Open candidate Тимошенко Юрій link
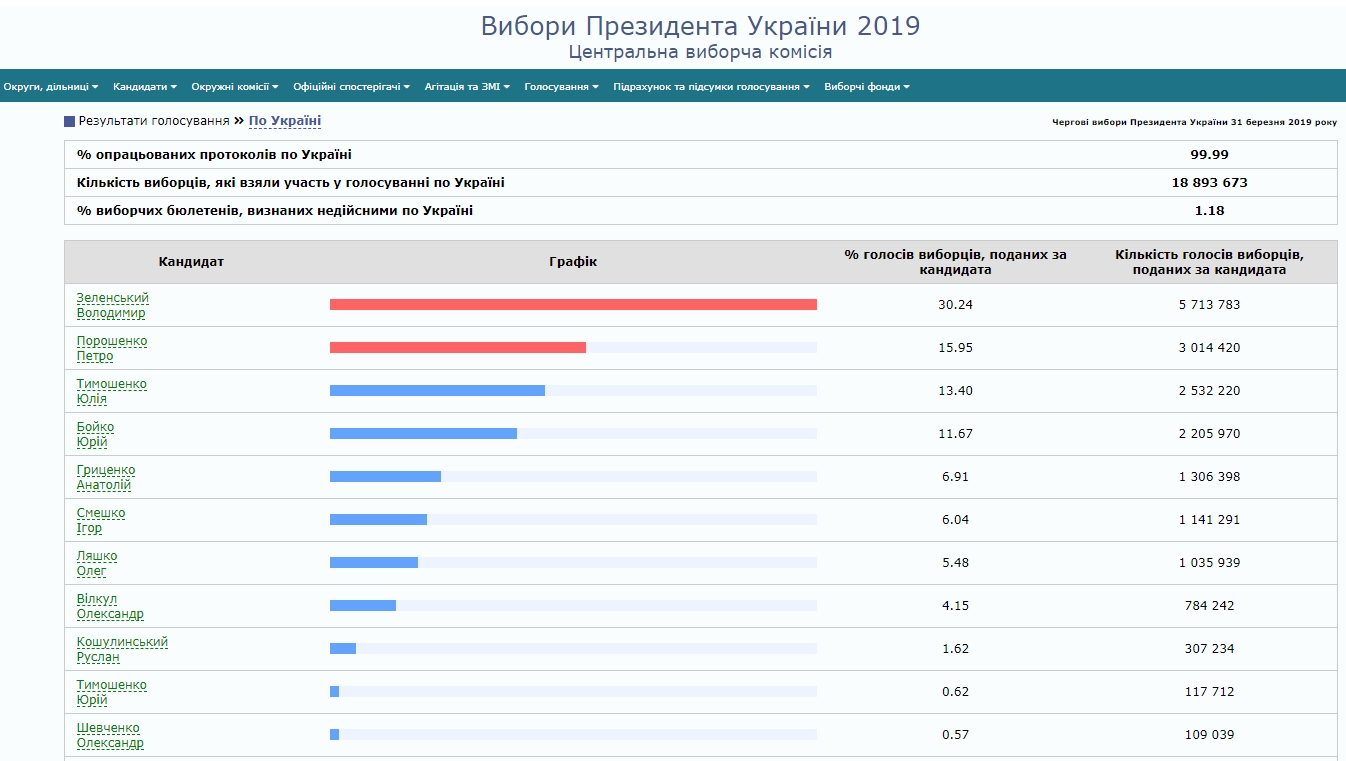 (112, 692)
